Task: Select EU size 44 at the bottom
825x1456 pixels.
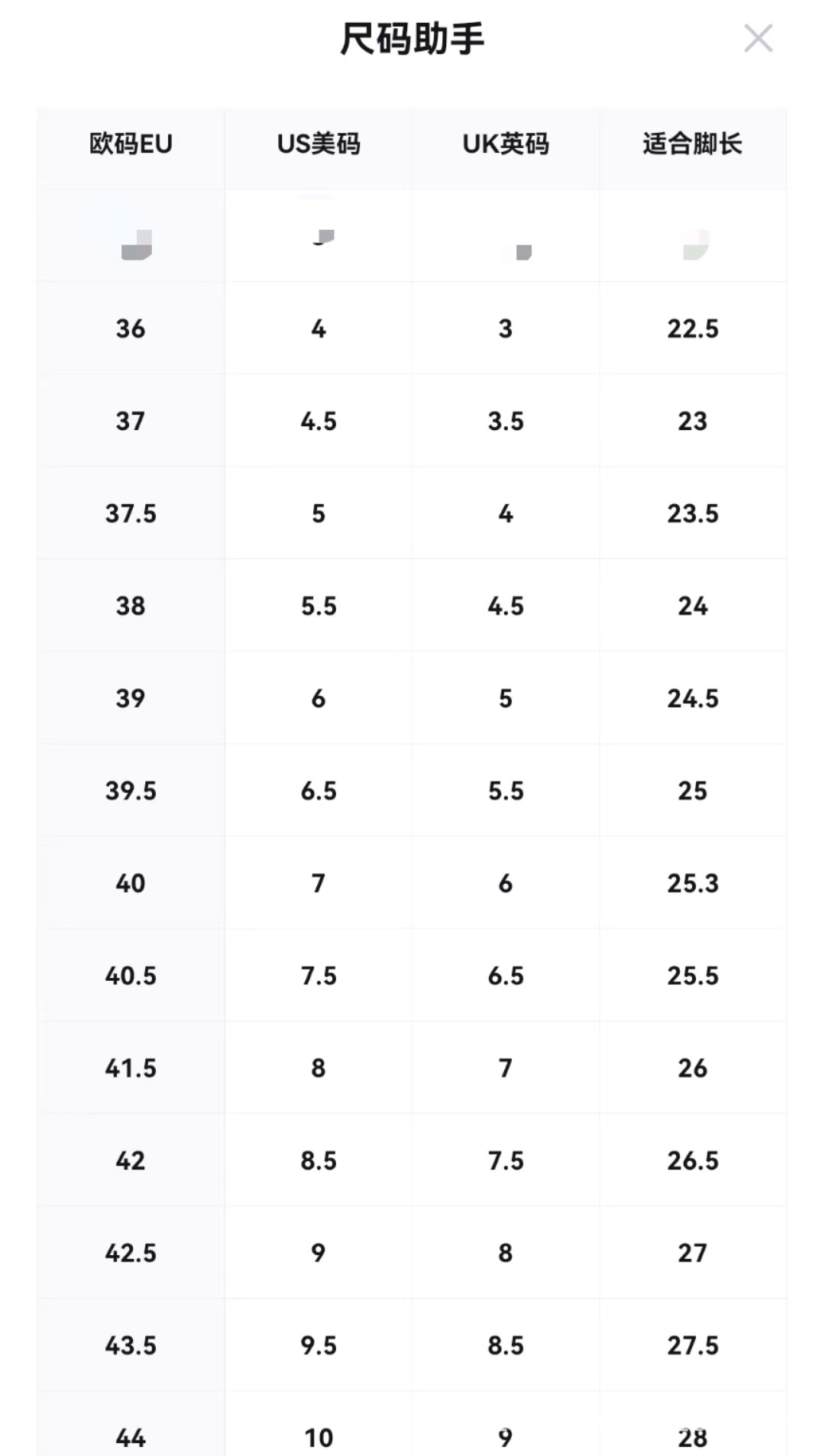Action: (x=131, y=1438)
